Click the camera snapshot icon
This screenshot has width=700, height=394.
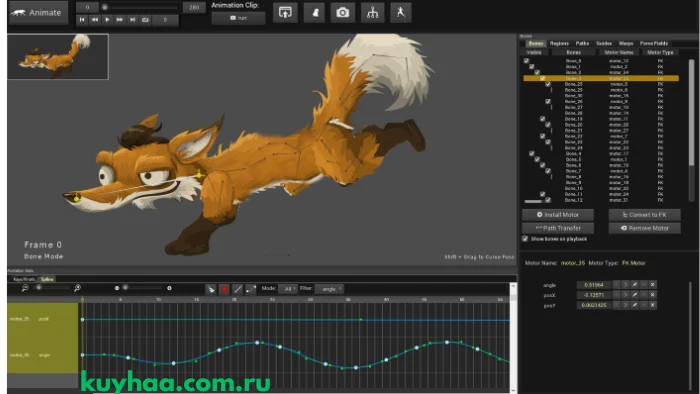click(342, 12)
